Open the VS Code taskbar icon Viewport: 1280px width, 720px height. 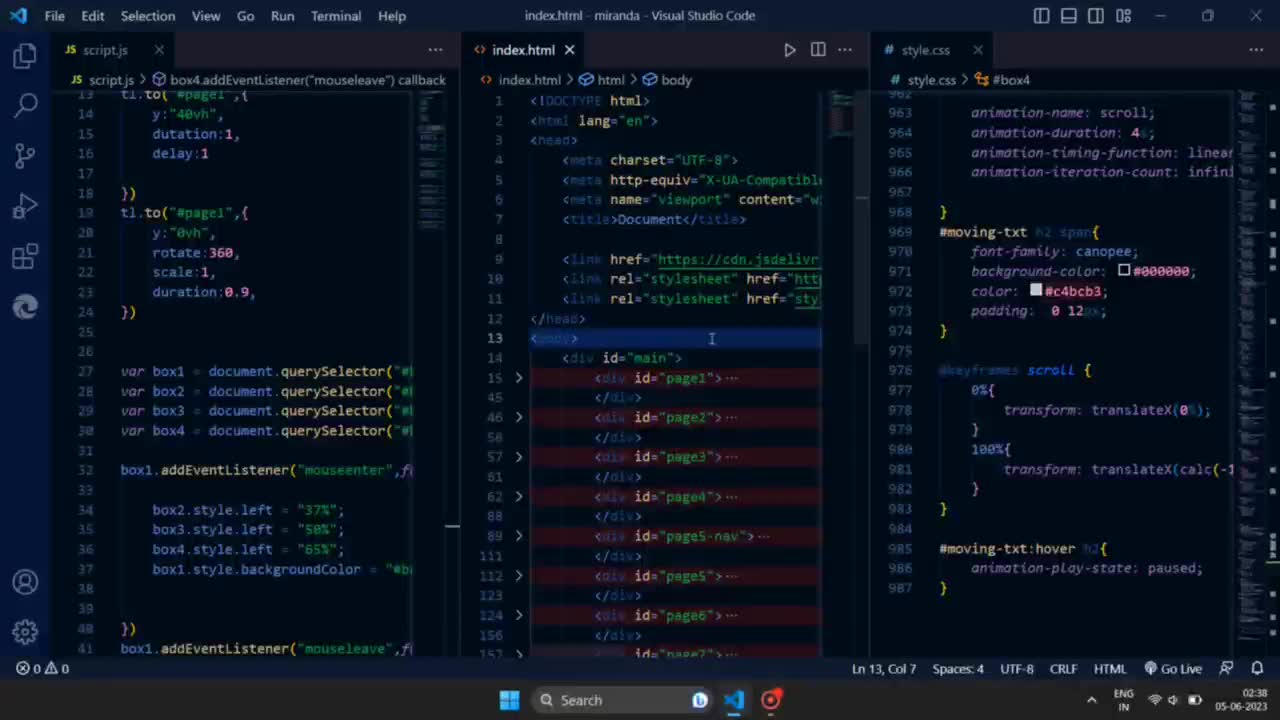click(734, 700)
